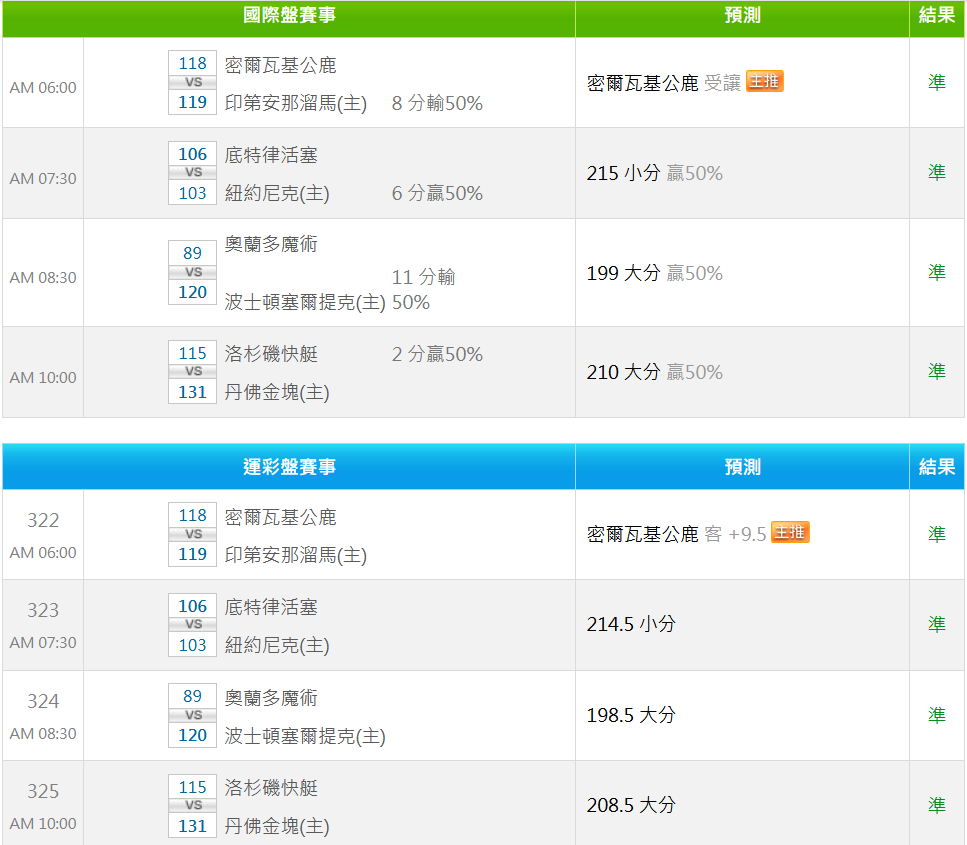Click the VS label in game 324
967x845 pixels.
[x=193, y=715]
